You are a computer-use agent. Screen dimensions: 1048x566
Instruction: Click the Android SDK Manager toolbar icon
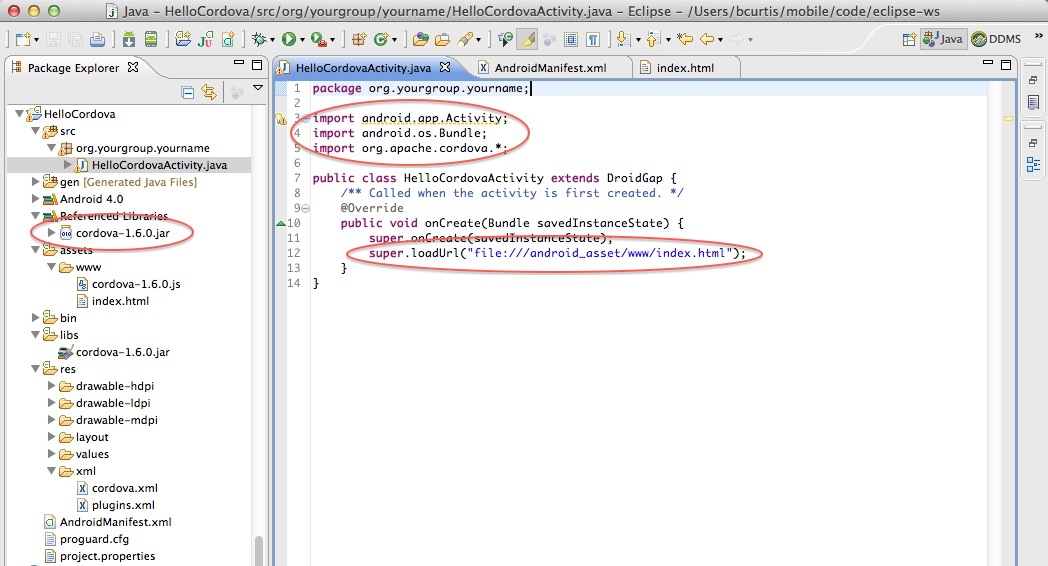(129, 40)
